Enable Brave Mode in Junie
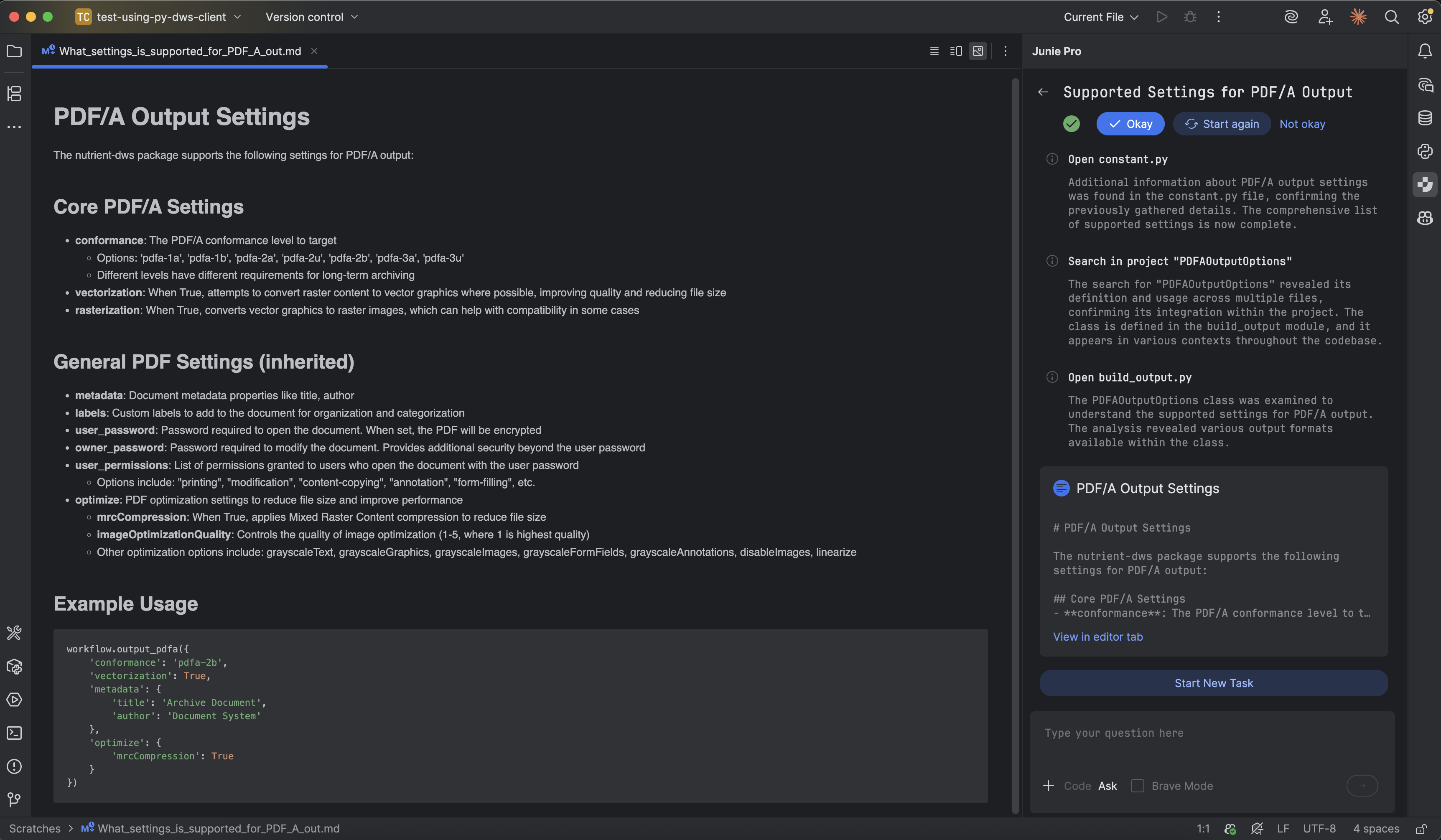Image resolution: width=1441 pixels, height=840 pixels. tap(1137, 786)
